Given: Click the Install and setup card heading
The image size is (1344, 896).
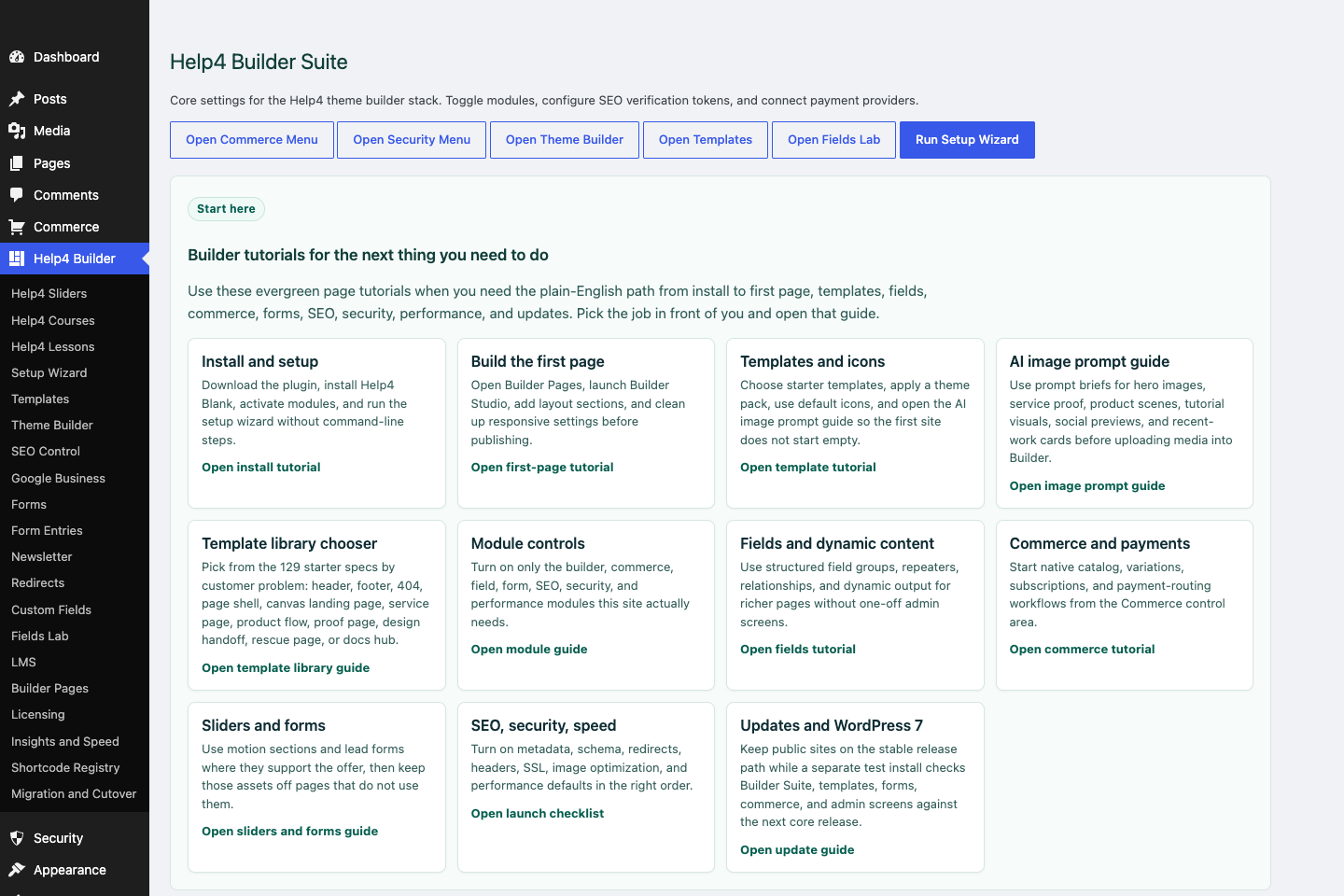Looking at the screenshot, I should [x=260, y=361].
